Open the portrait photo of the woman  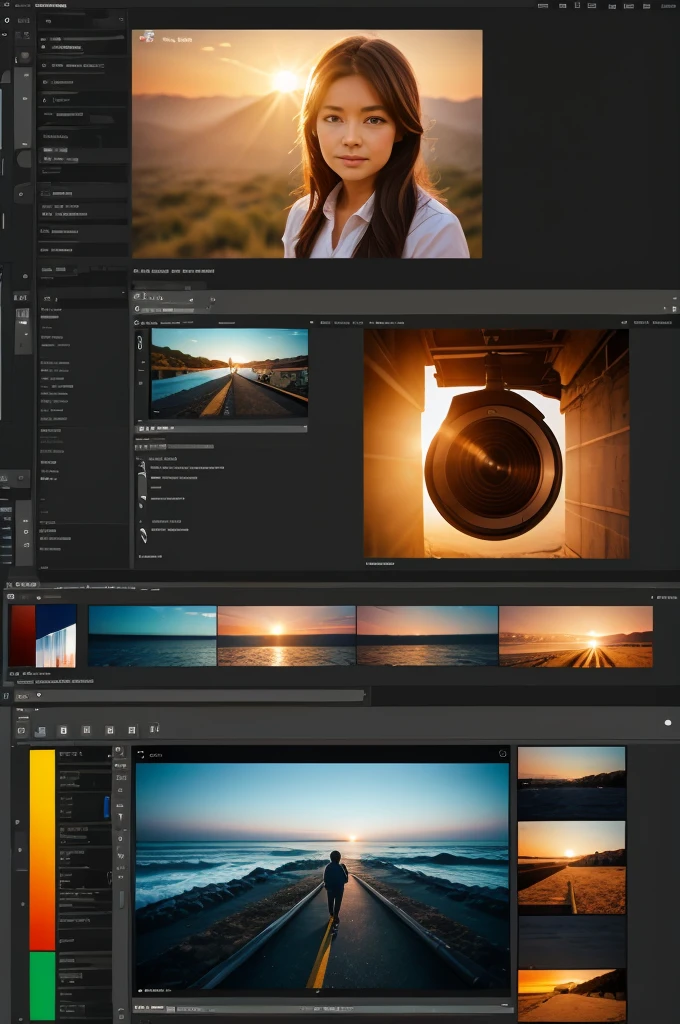click(x=307, y=144)
